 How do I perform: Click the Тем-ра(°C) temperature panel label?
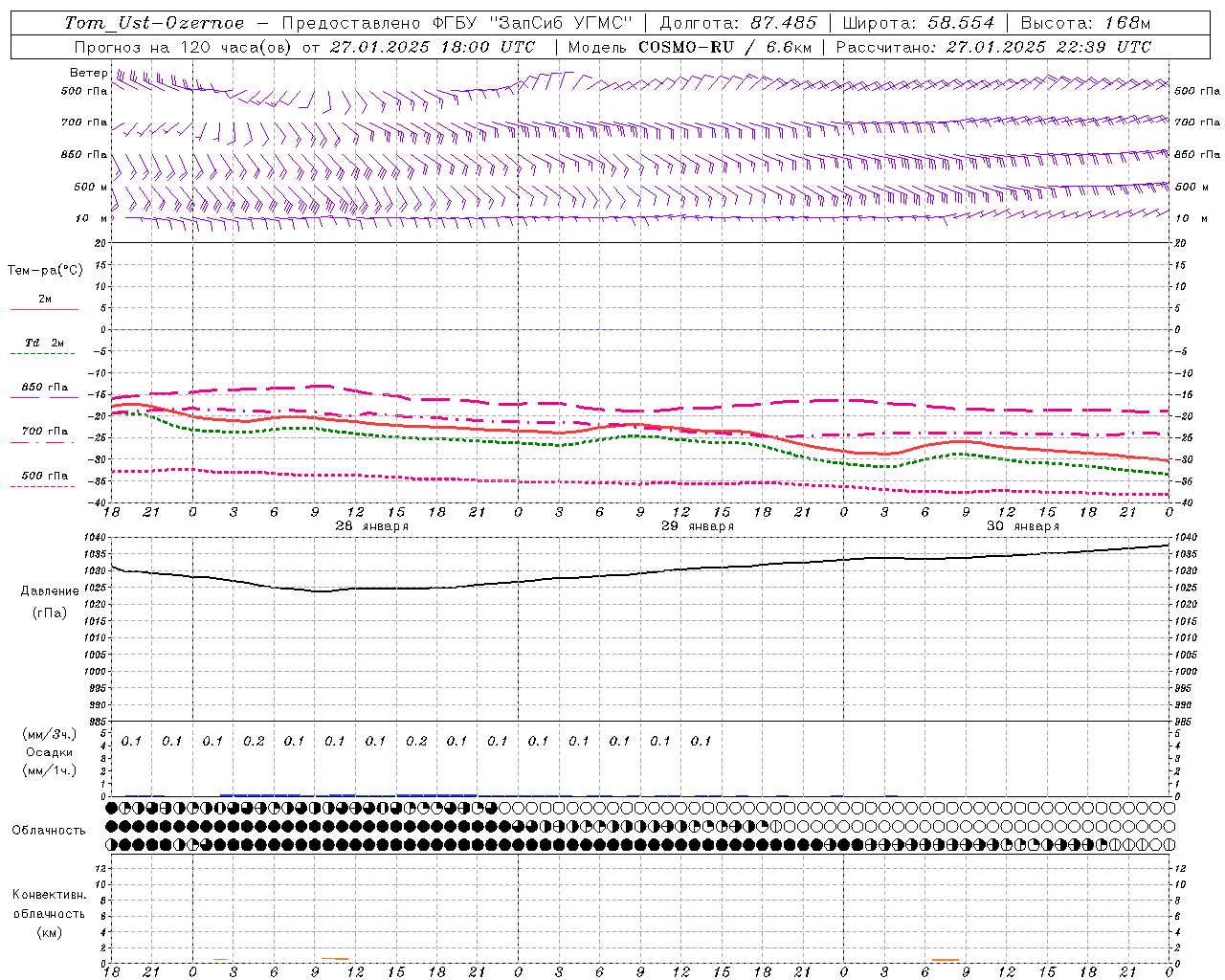pyautogui.click(x=45, y=270)
